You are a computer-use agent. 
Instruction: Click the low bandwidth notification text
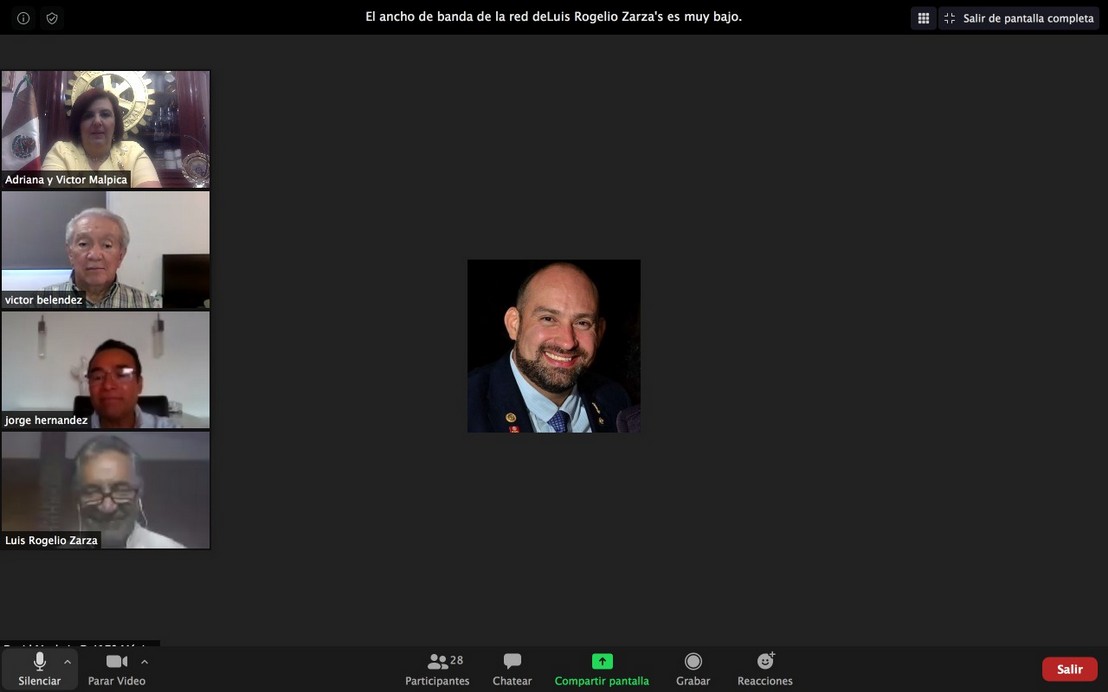point(553,17)
